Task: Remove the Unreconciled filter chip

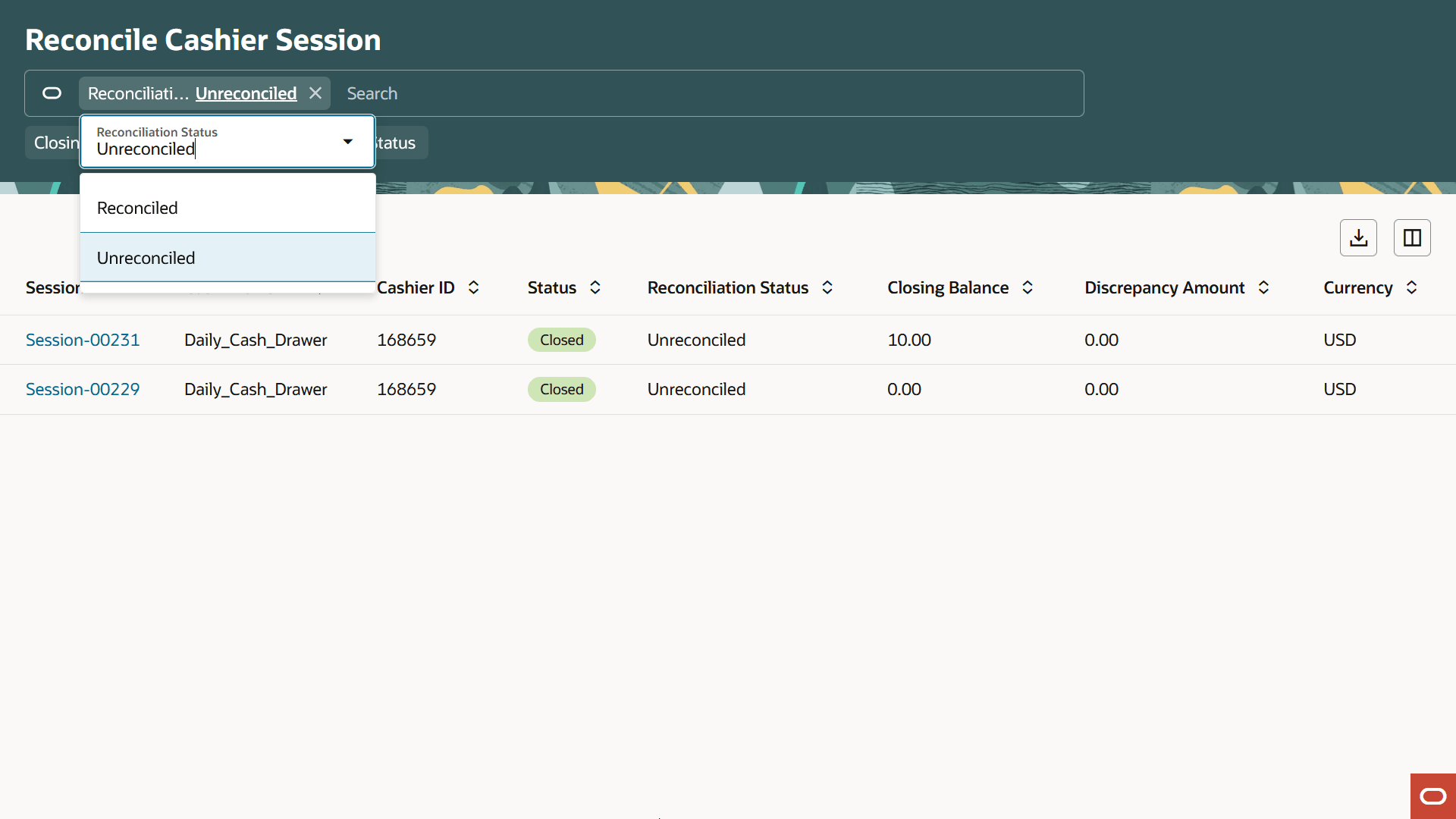Action: [315, 93]
